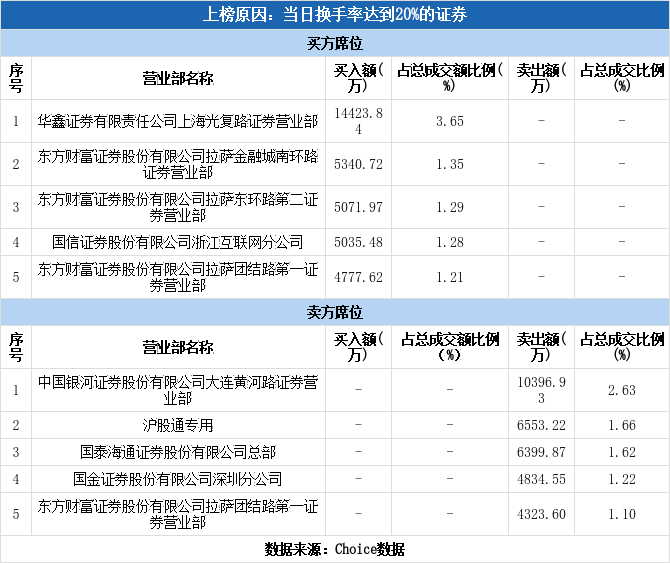Click buy amount '5071.97'

click(x=358, y=207)
